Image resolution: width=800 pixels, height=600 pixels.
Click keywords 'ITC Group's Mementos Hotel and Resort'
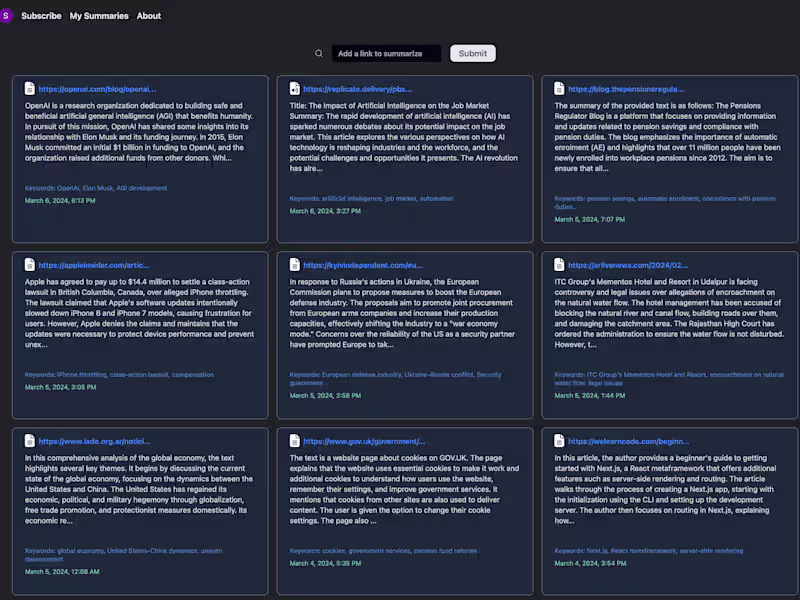click(669, 378)
